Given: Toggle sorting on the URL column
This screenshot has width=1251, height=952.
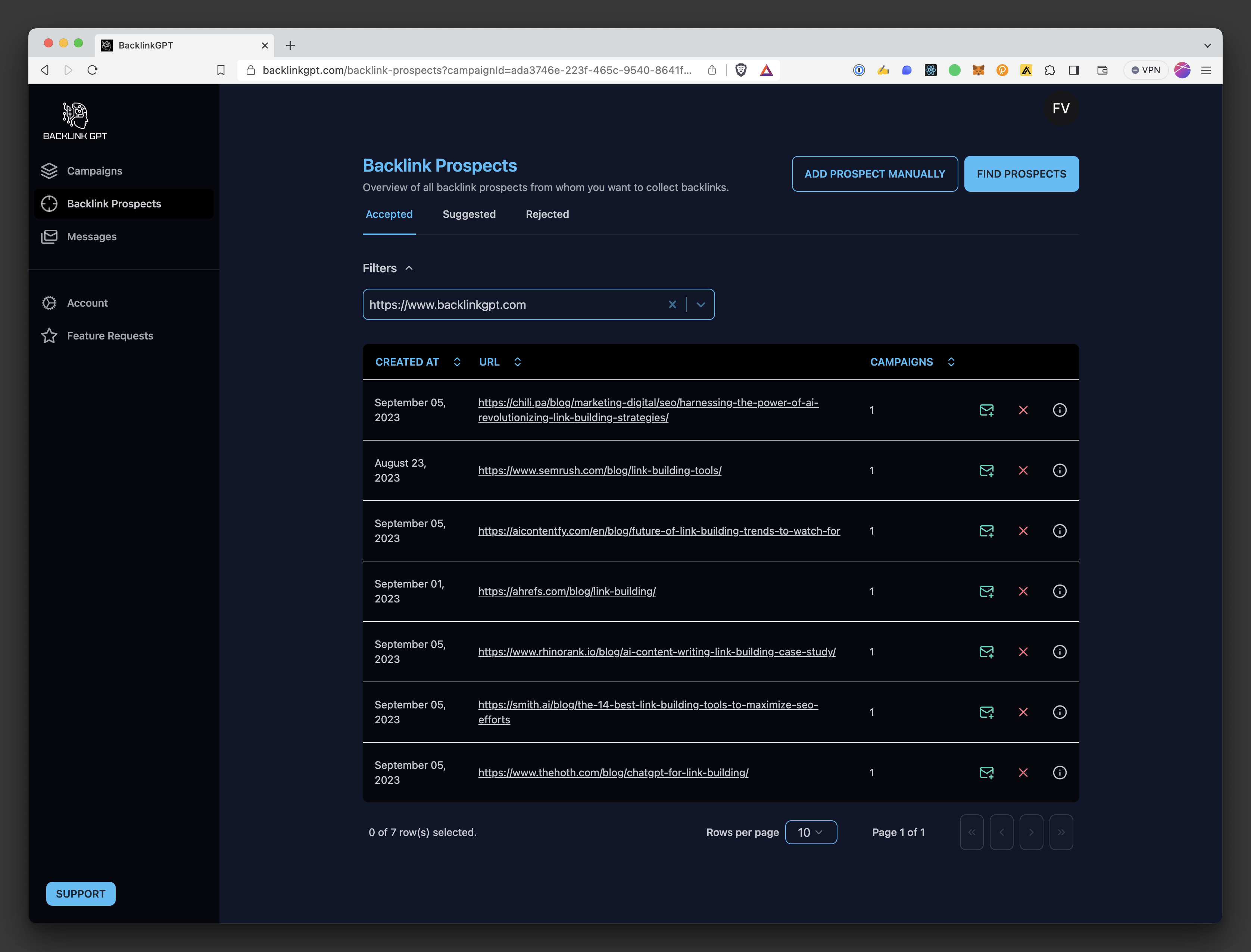Looking at the screenshot, I should pos(517,361).
